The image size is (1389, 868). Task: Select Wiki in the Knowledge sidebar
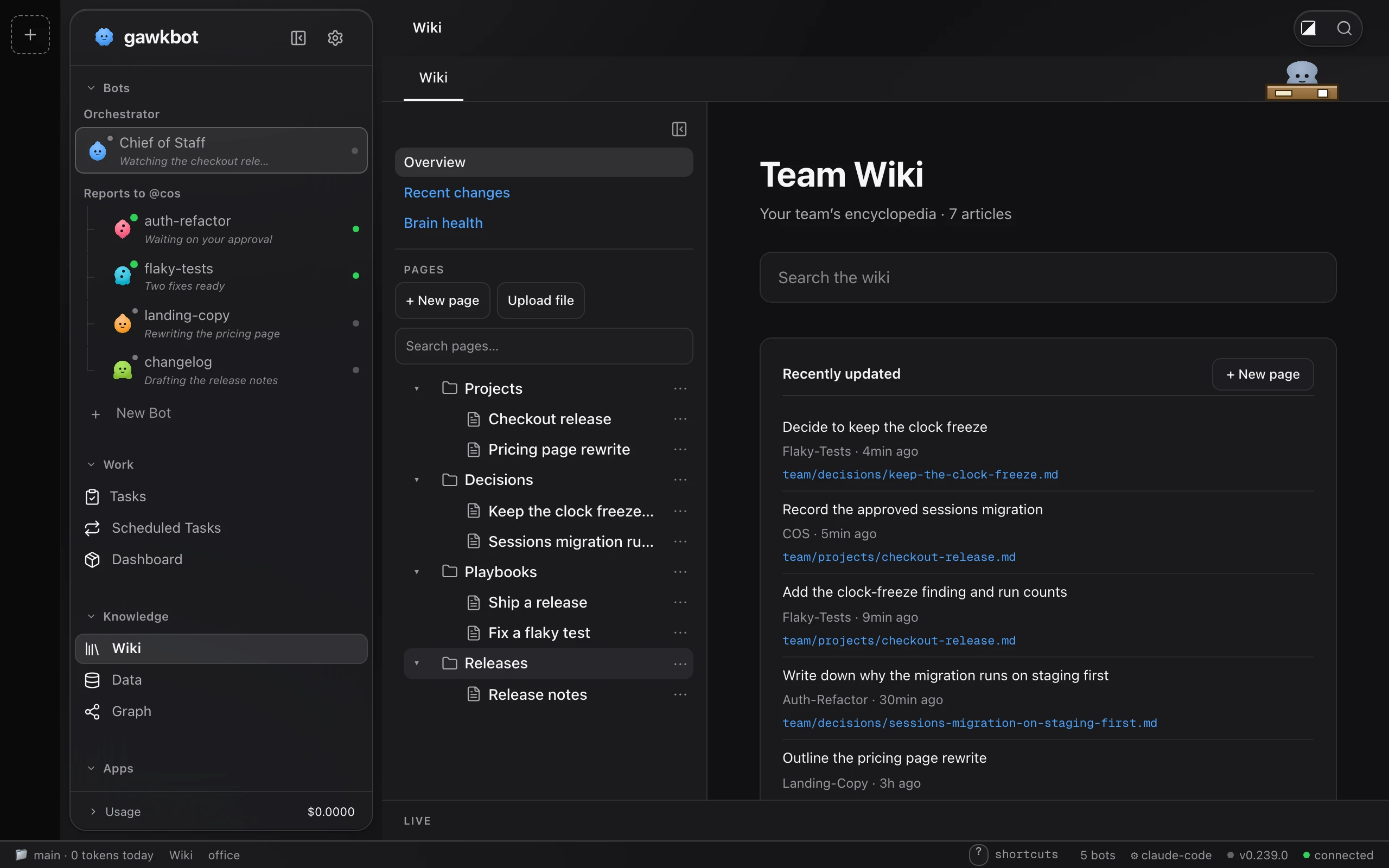click(x=221, y=649)
